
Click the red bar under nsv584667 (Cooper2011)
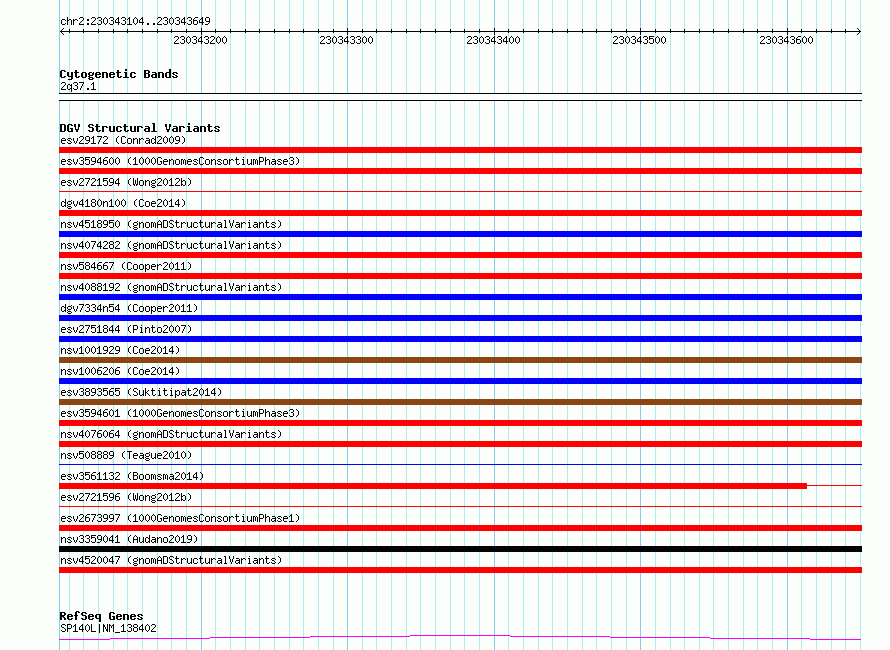(x=460, y=276)
